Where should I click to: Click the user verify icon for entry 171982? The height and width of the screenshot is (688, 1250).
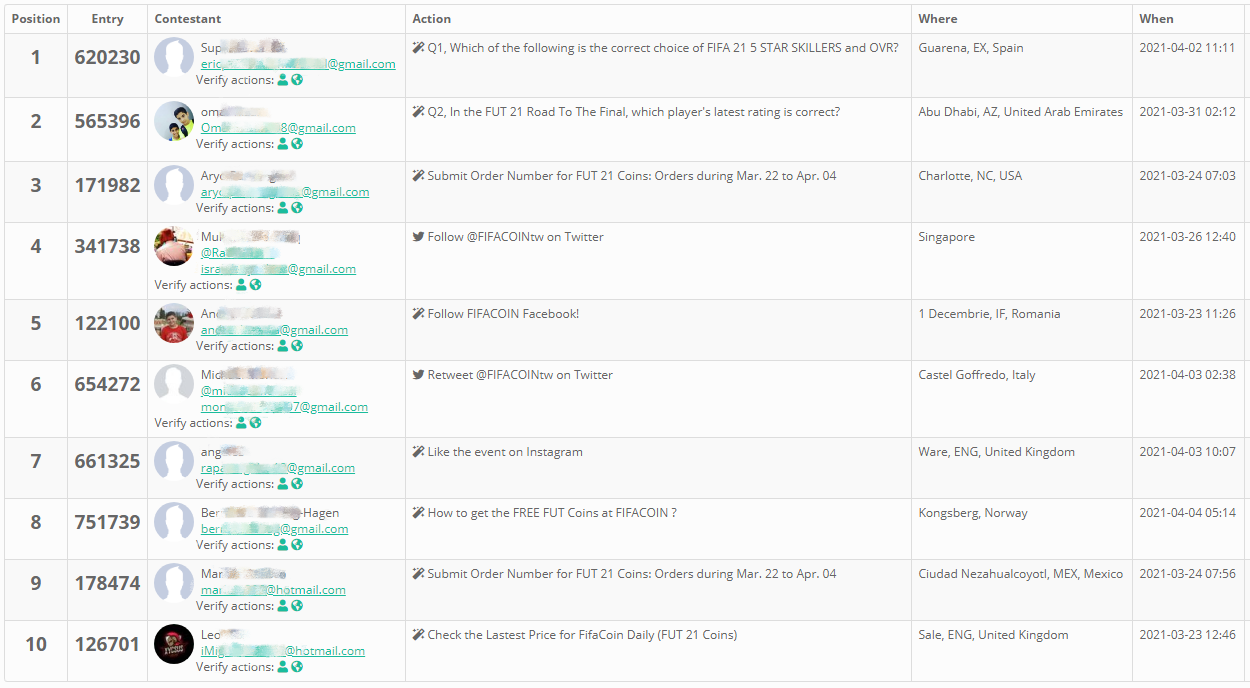(283, 208)
